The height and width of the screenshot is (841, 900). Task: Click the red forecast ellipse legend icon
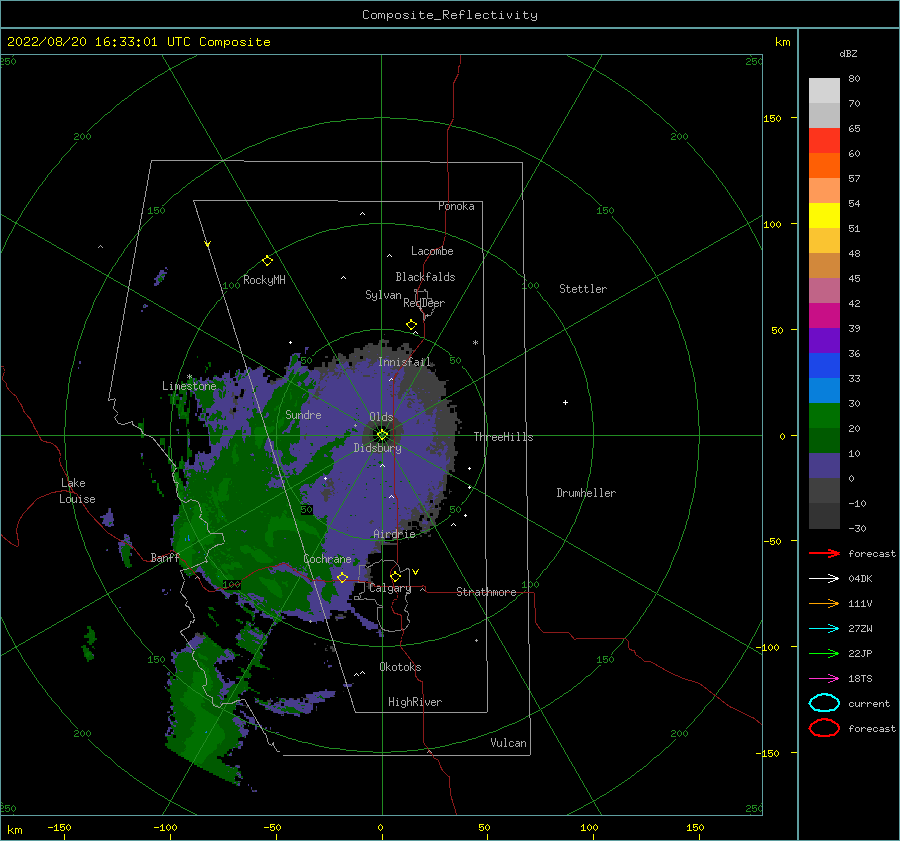pos(824,728)
